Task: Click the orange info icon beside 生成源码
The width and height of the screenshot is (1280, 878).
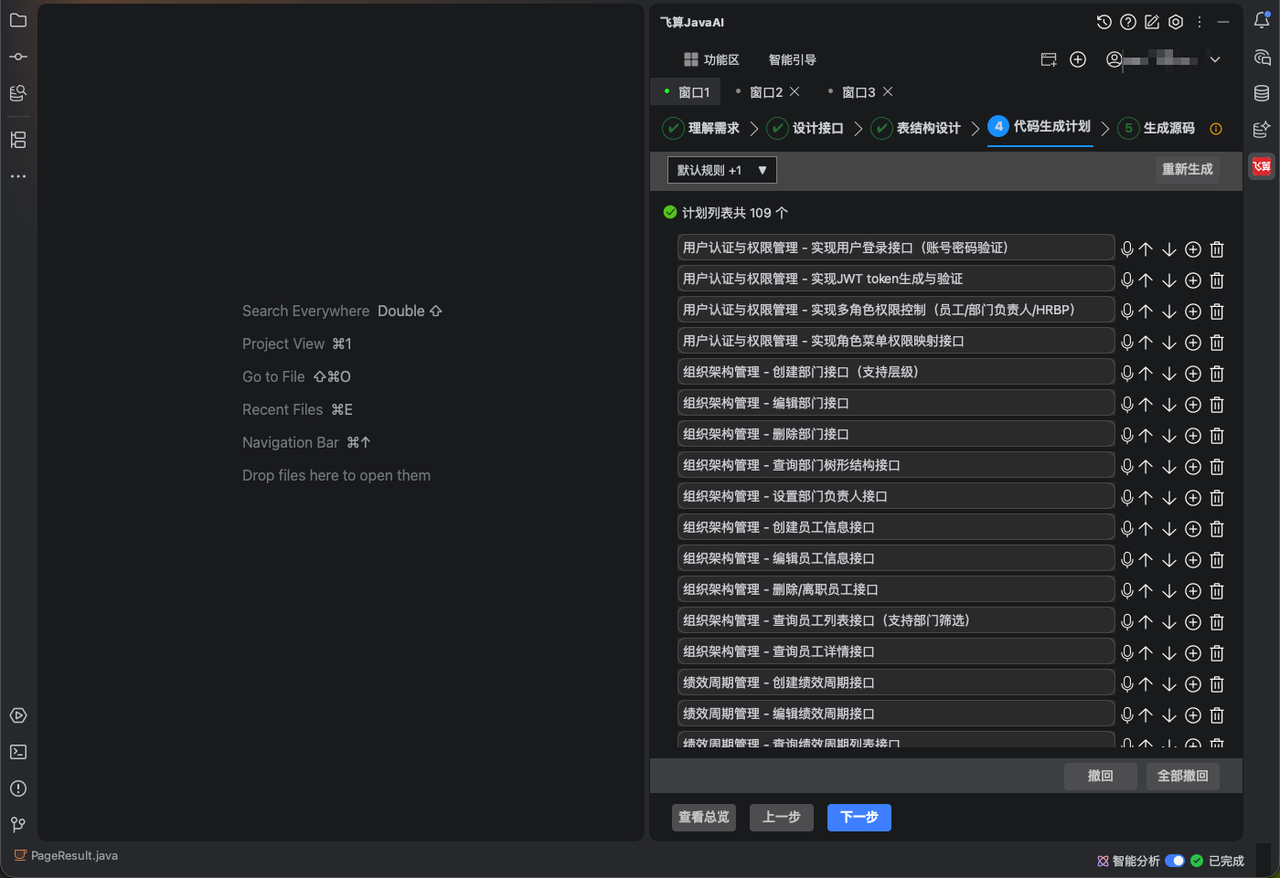Action: pos(1216,129)
